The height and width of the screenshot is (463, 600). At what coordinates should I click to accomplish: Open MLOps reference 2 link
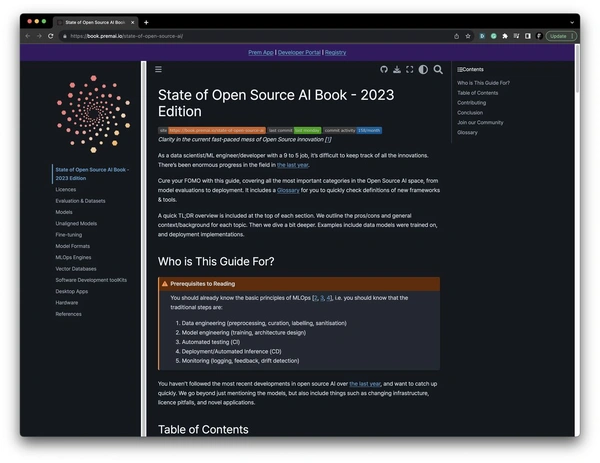tap(315, 298)
